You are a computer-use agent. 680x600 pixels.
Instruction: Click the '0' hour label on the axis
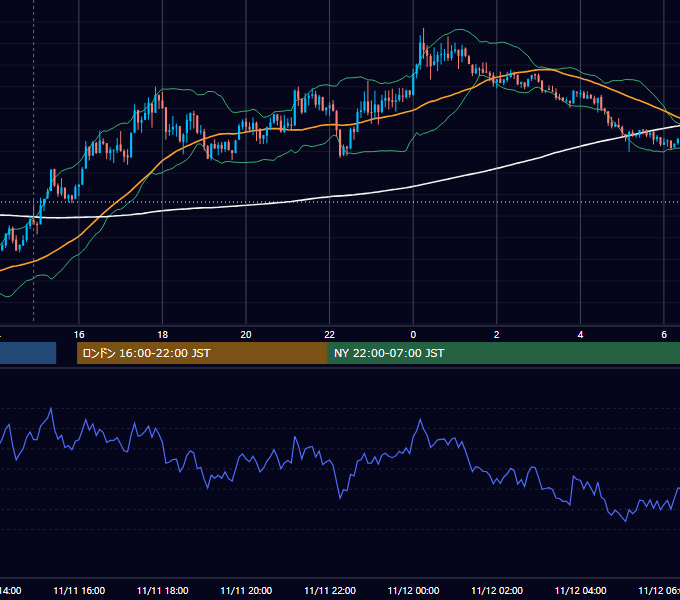[413, 335]
